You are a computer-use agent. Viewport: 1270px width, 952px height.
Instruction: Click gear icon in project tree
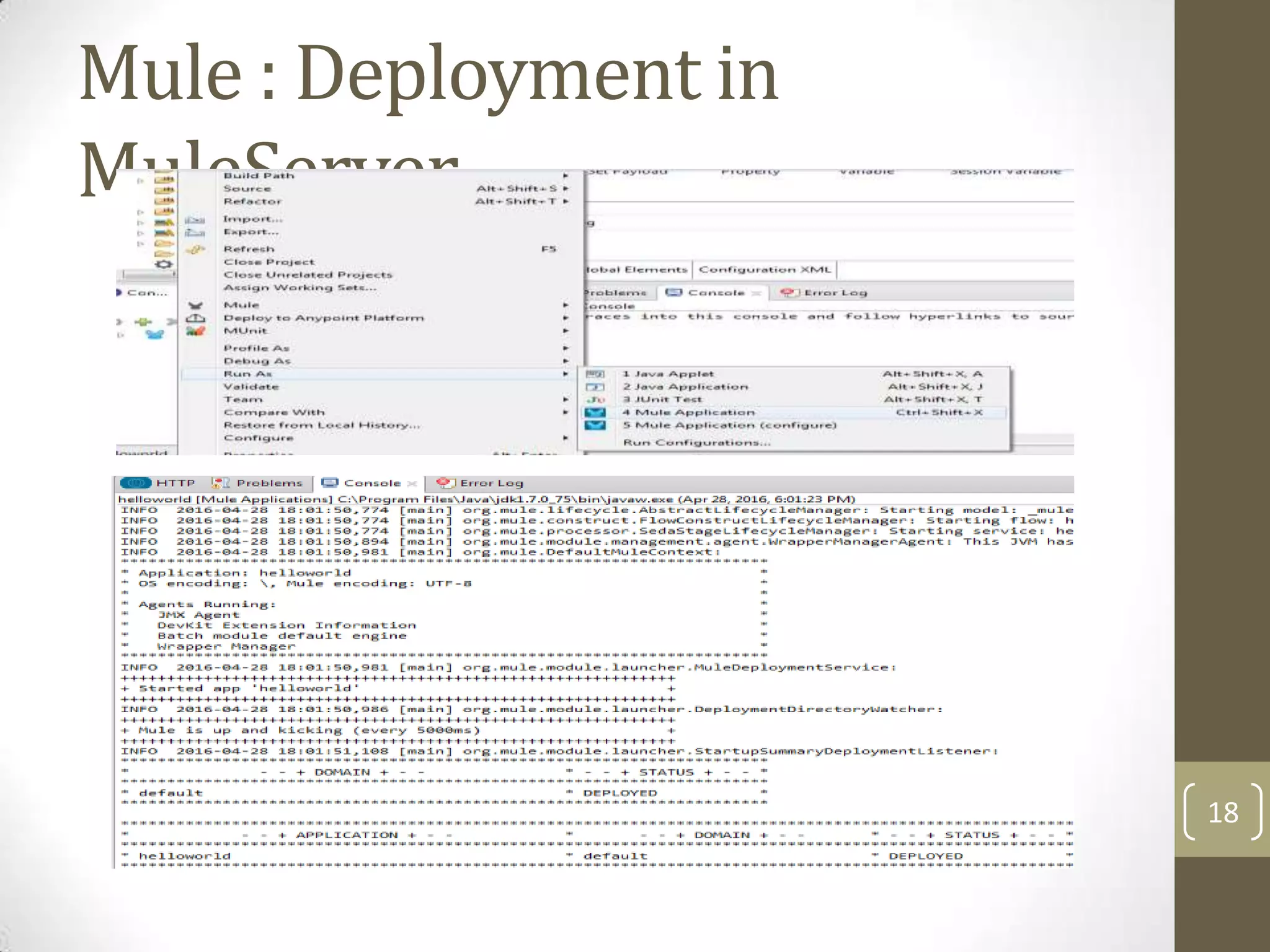pos(164,263)
